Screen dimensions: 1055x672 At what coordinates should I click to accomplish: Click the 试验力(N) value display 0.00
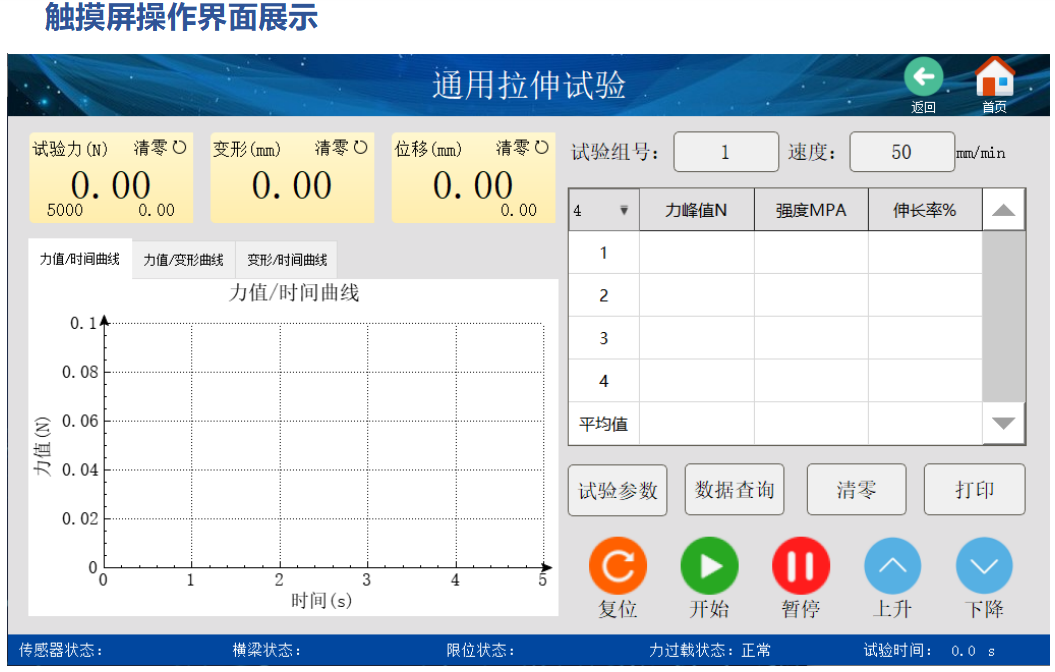pyautogui.click(x=111, y=185)
